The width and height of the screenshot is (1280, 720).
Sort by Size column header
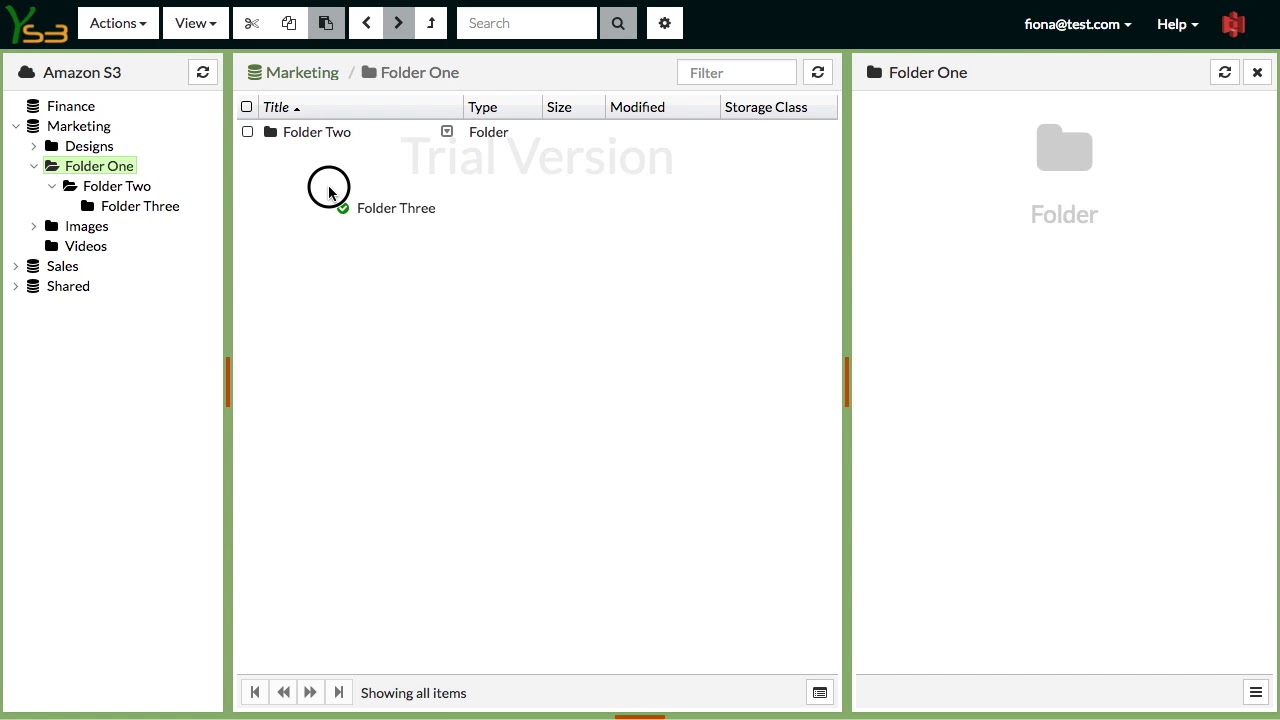[575, 107]
